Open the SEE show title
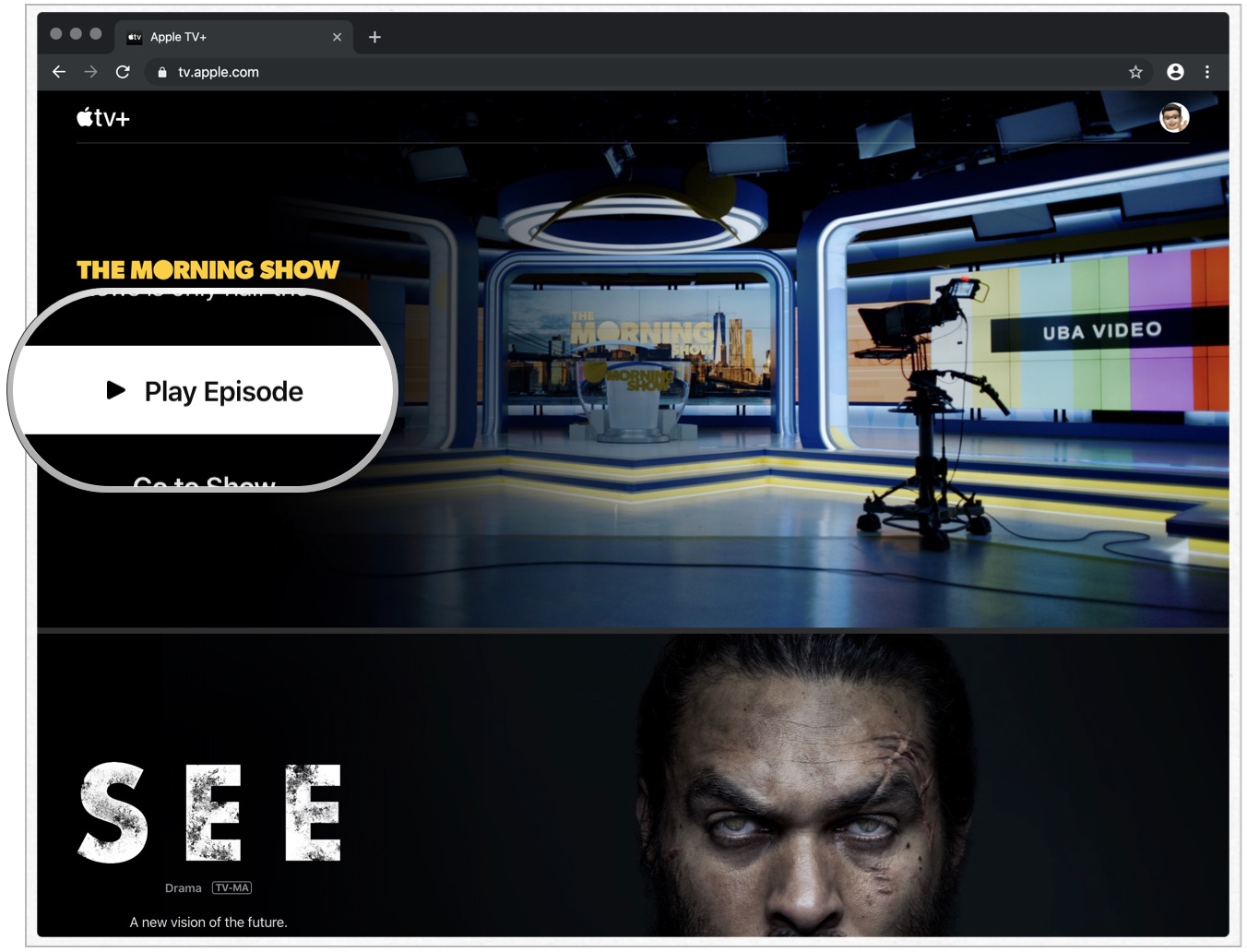Screen dimensions: 1247x952 click(x=209, y=813)
